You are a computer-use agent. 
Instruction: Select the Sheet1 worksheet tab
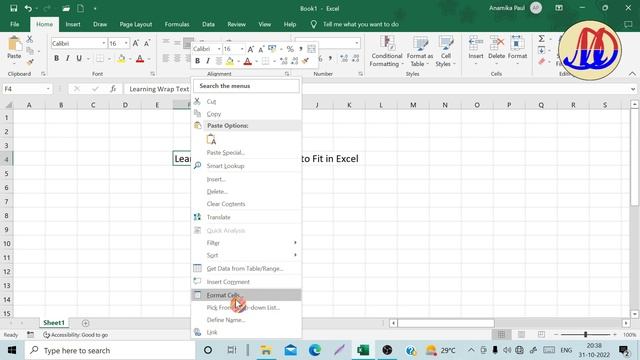pos(54,323)
